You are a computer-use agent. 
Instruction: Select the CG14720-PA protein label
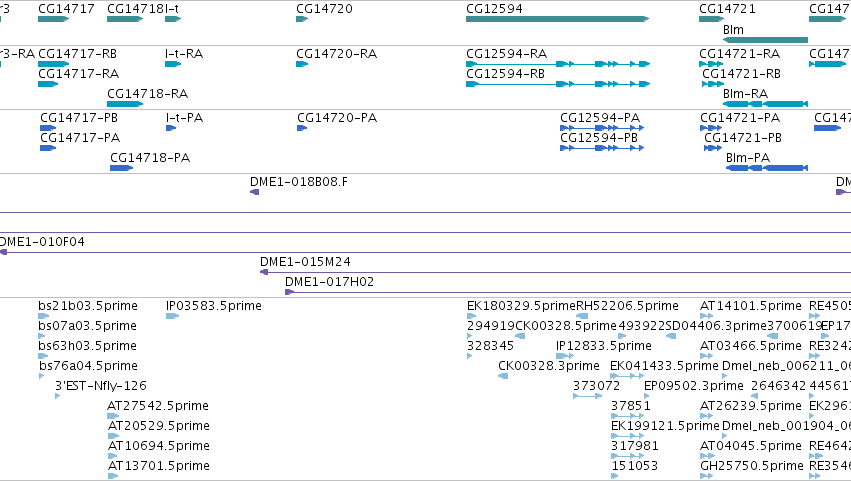pyautogui.click(x=337, y=118)
